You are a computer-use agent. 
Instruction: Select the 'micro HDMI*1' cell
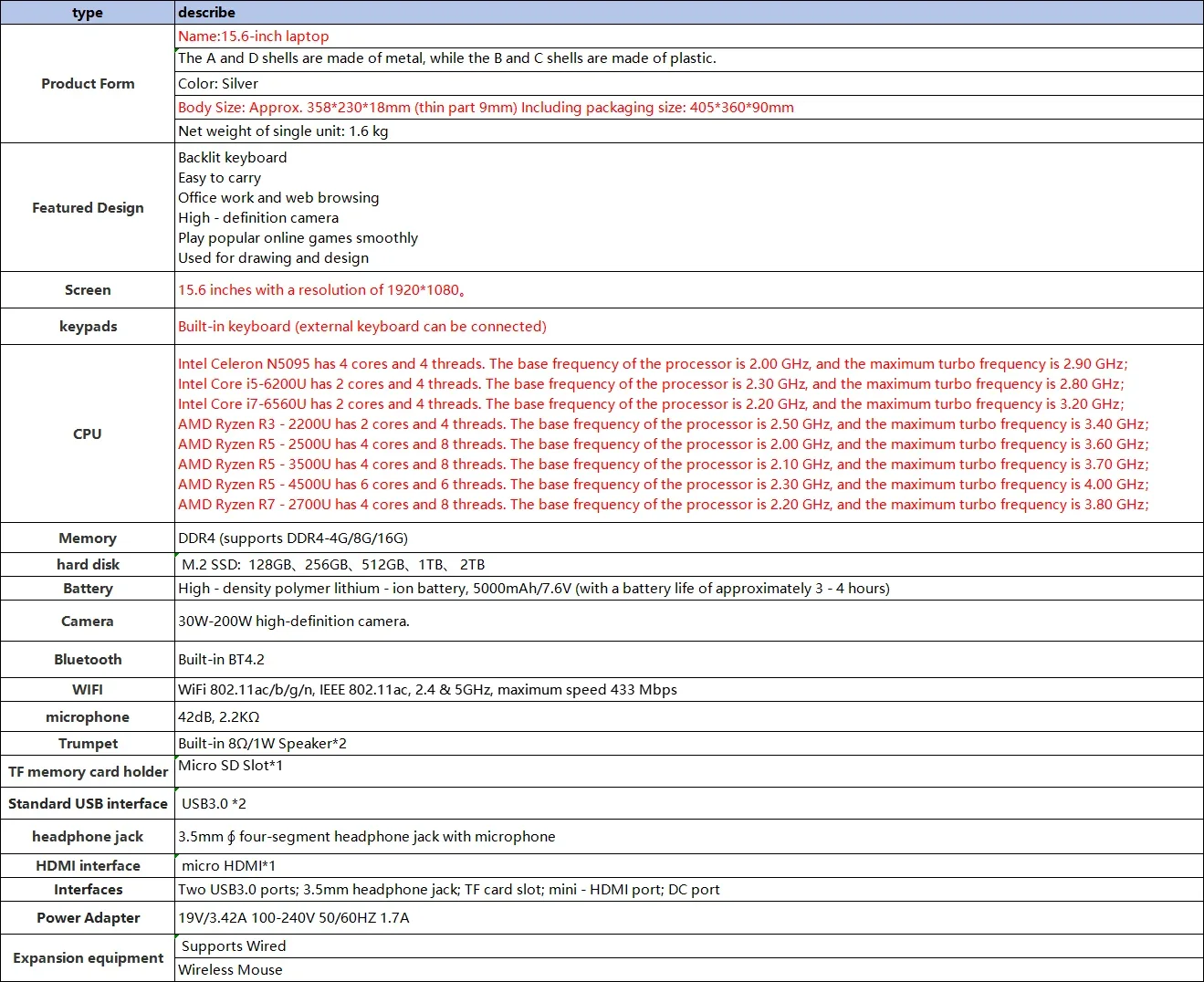(689, 865)
